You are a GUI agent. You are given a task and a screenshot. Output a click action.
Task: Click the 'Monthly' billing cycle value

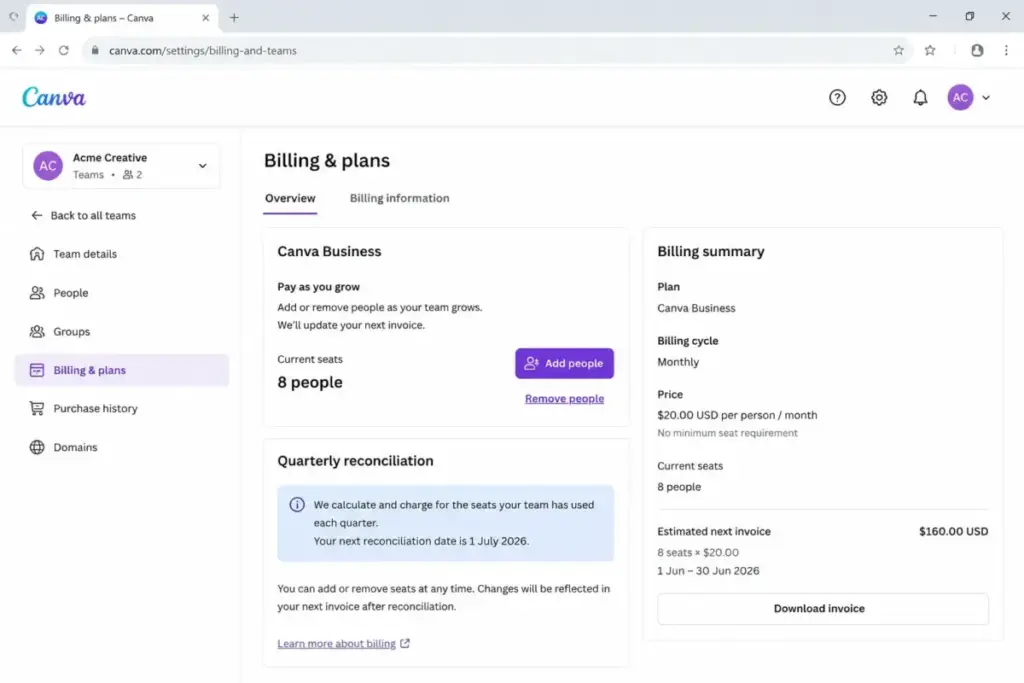pyautogui.click(x=678, y=362)
